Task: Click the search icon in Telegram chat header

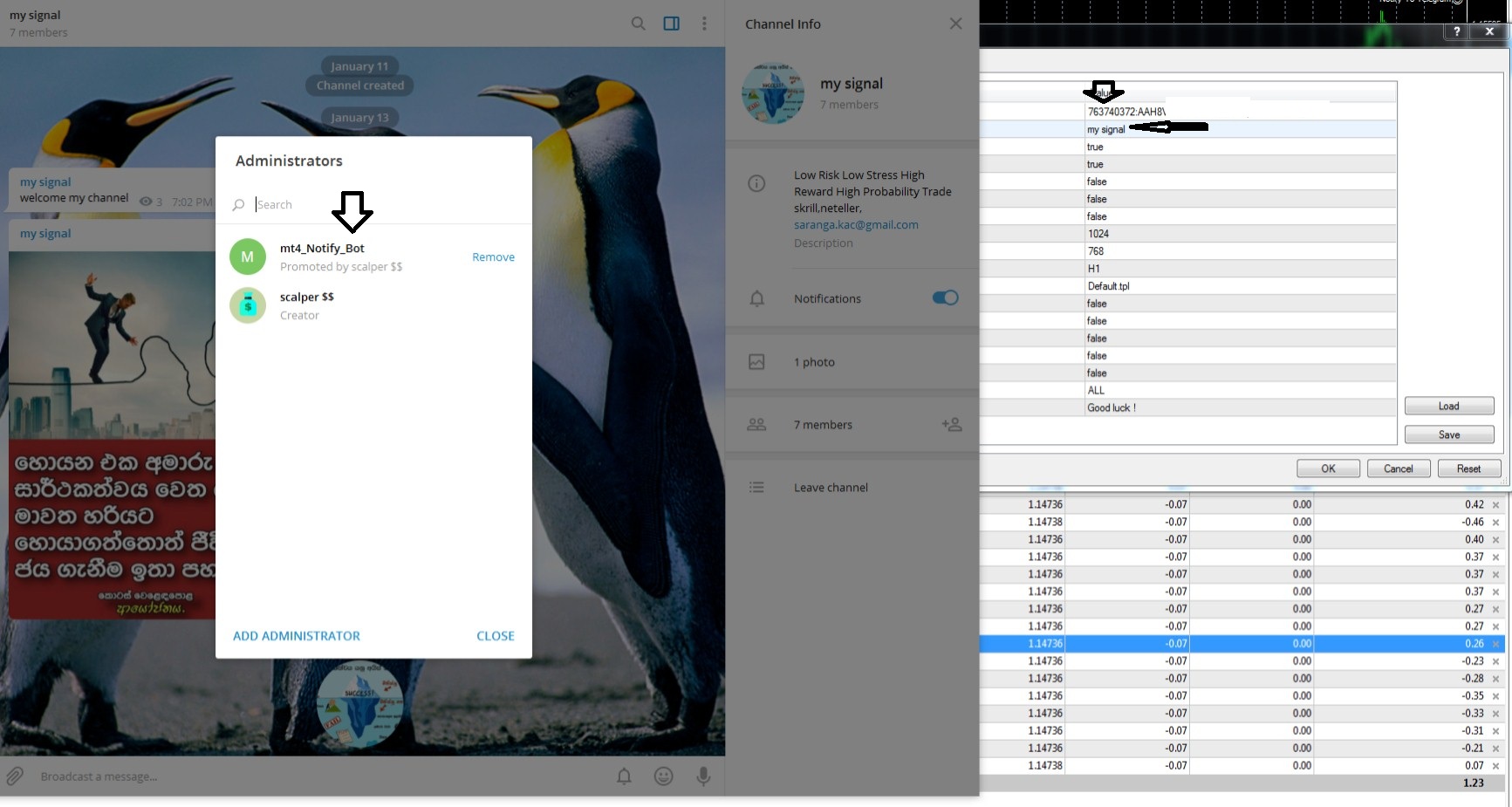Action: click(639, 24)
